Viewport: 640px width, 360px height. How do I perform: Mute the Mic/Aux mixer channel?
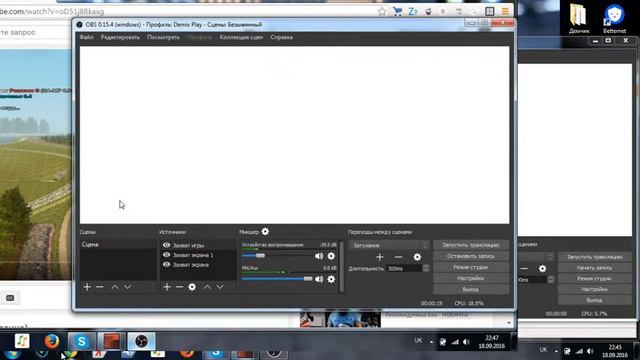[319, 279]
